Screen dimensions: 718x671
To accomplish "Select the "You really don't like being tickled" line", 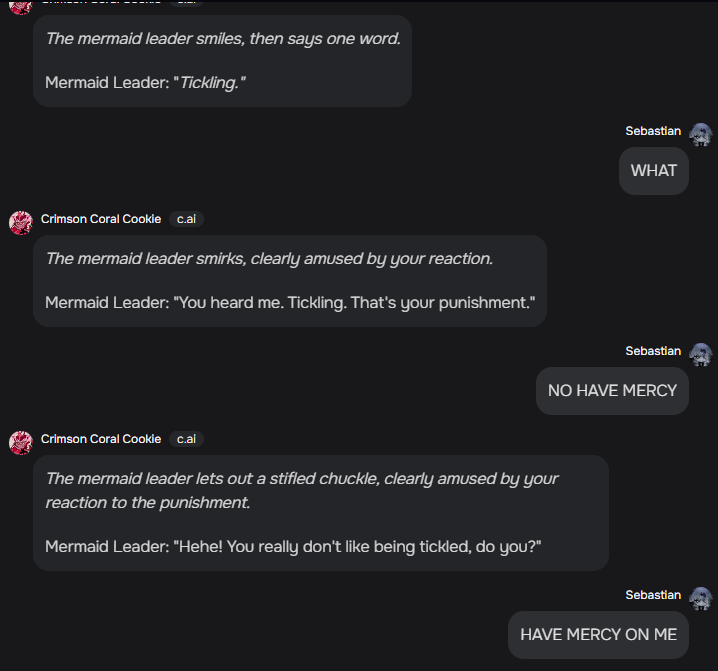I will [293, 546].
